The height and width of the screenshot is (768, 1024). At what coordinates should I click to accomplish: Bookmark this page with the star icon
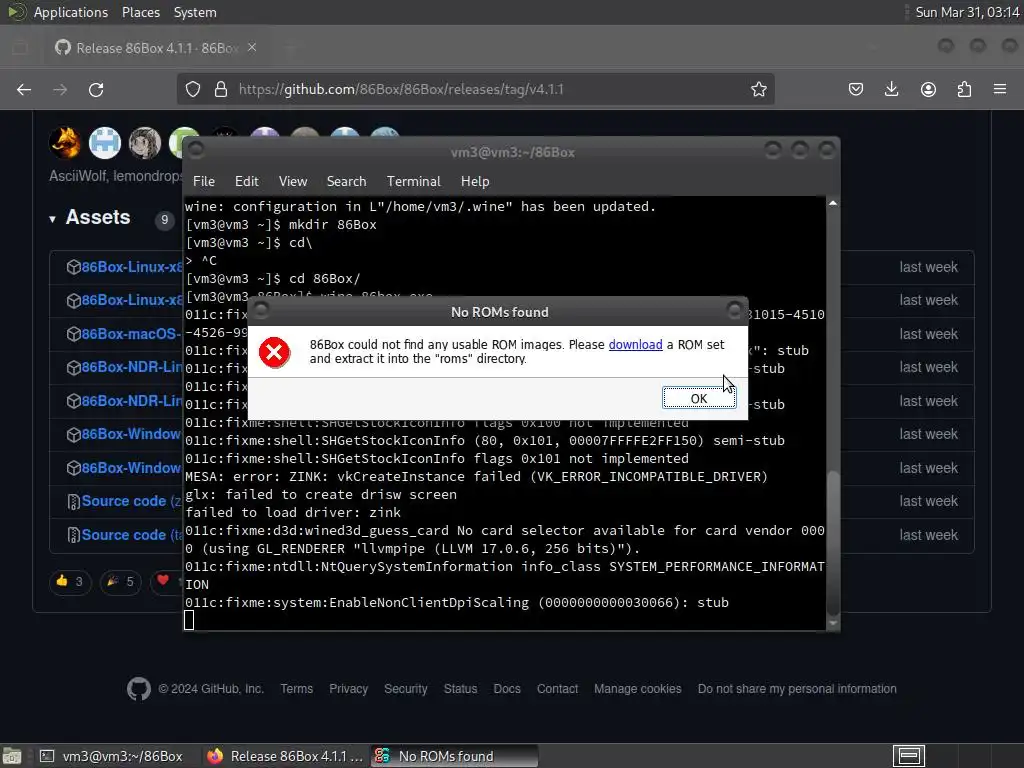758,89
